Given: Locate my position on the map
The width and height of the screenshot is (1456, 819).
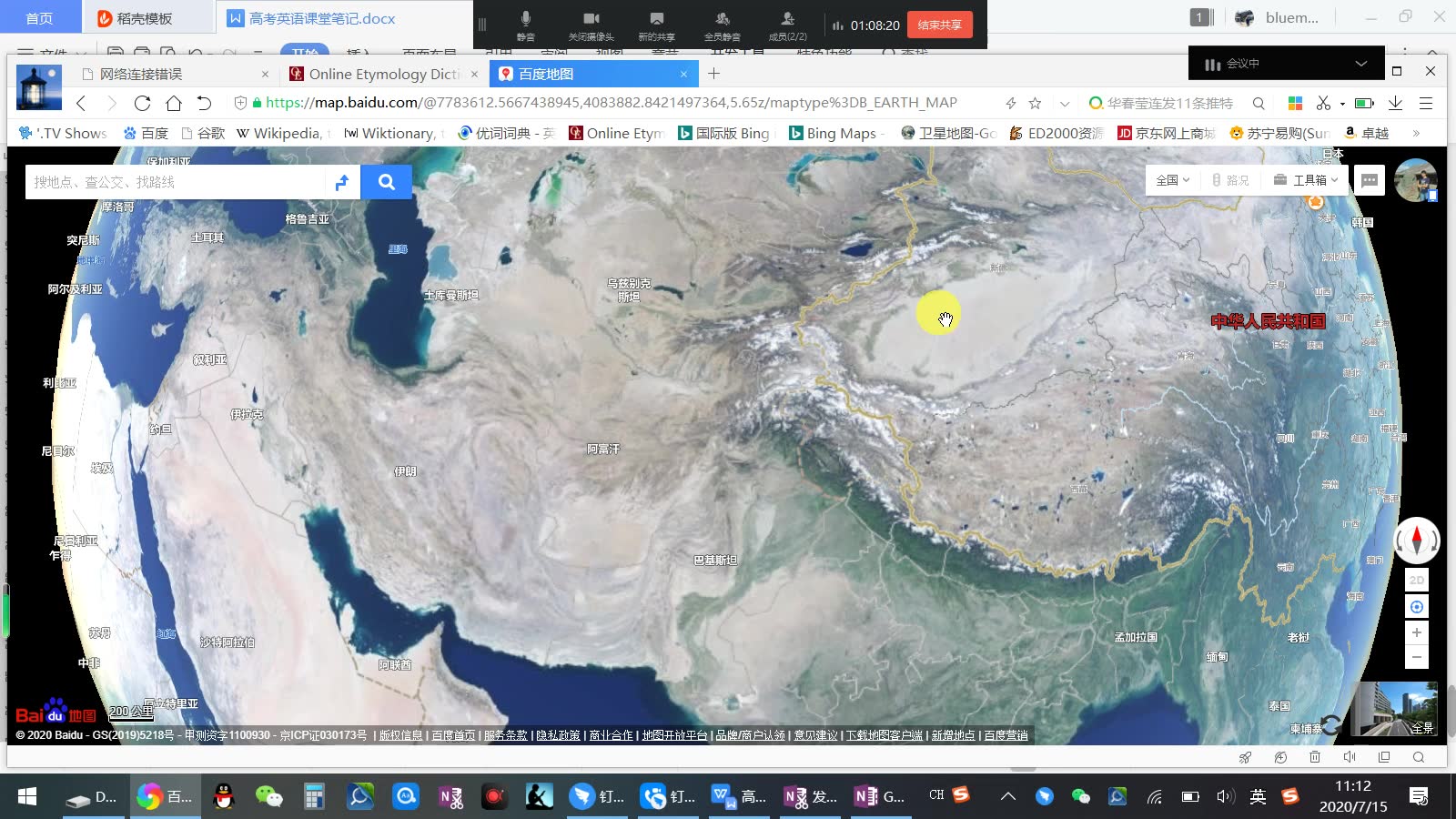Looking at the screenshot, I should point(1417,607).
